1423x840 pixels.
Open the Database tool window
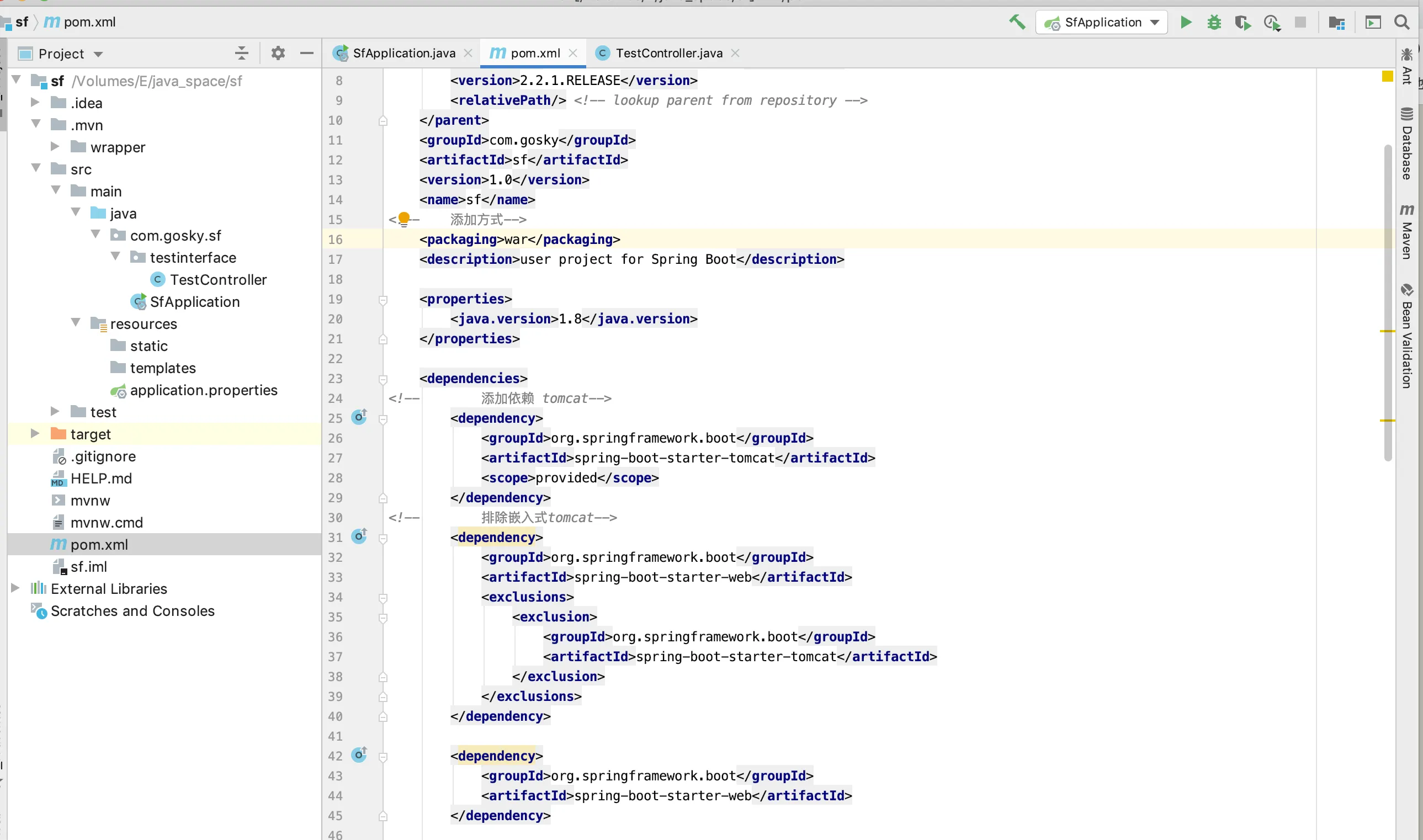click(1406, 143)
